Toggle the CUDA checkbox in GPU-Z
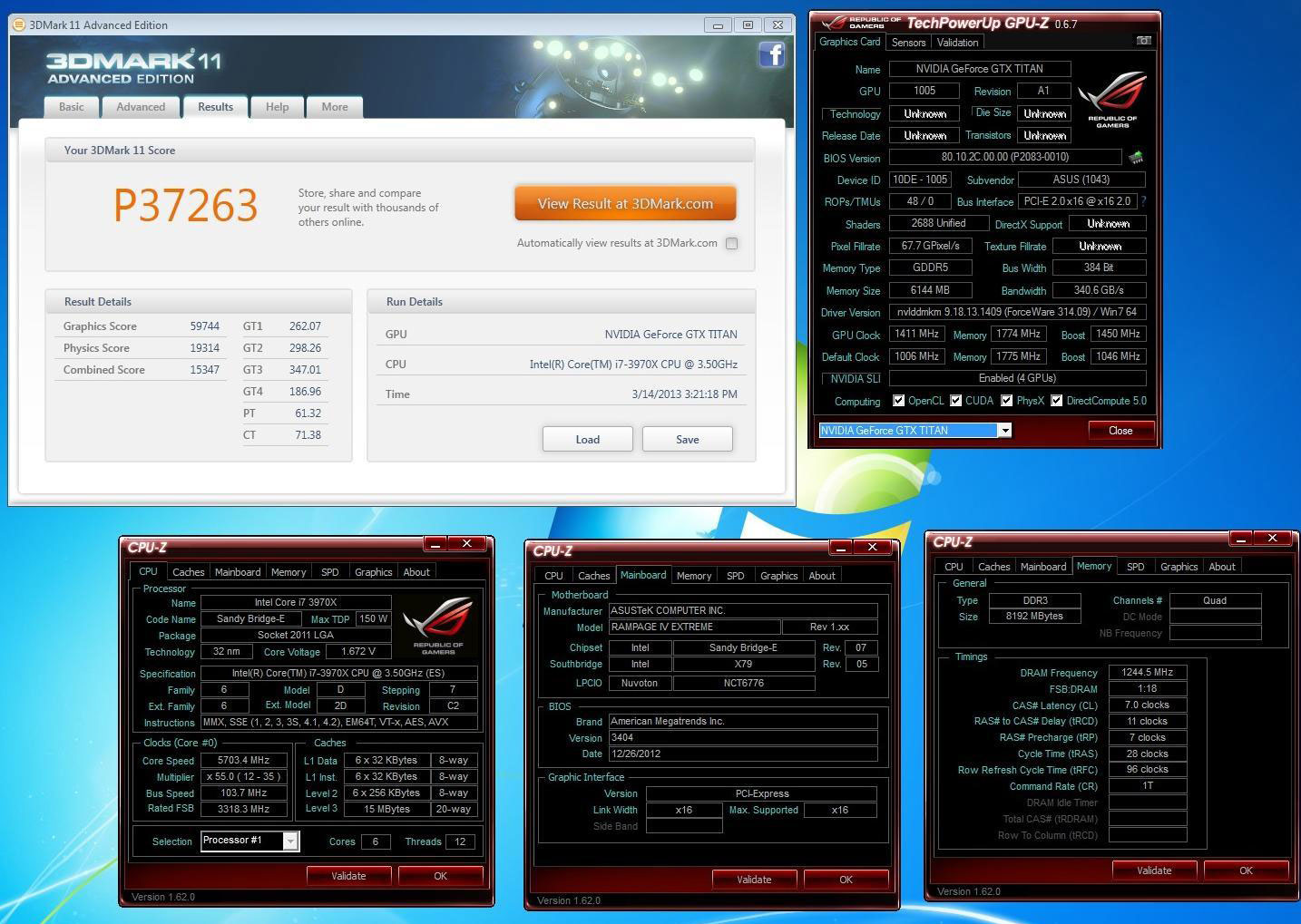 955,401
